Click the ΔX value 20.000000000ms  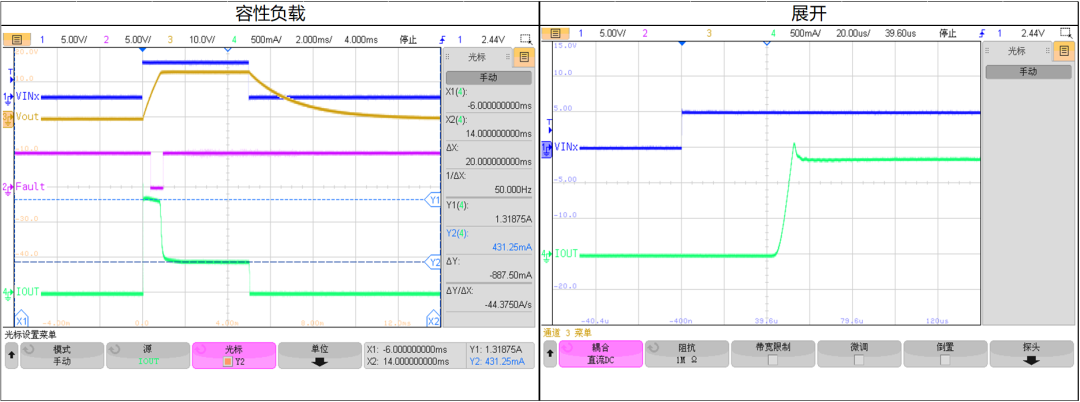(x=499, y=161)
